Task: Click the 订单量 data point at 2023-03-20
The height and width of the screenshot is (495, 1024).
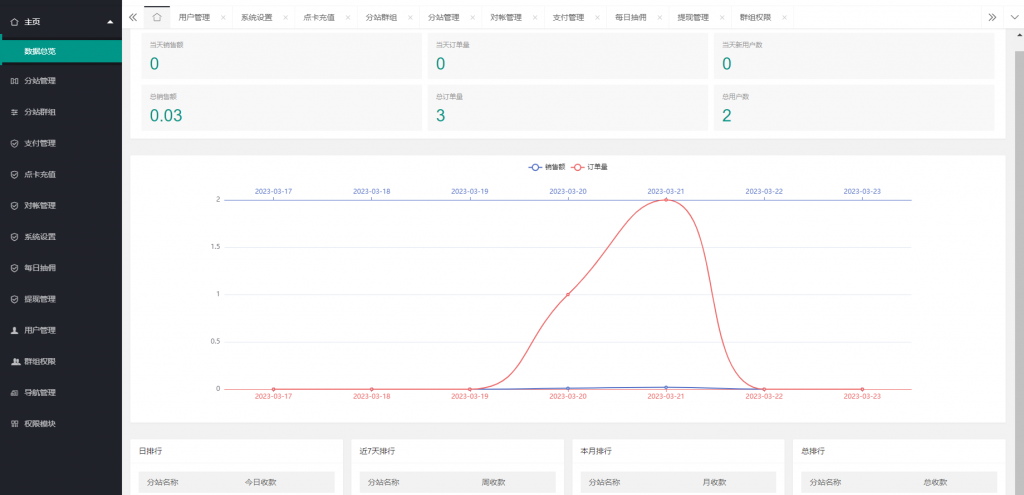Action: click(x=568, y=295)
